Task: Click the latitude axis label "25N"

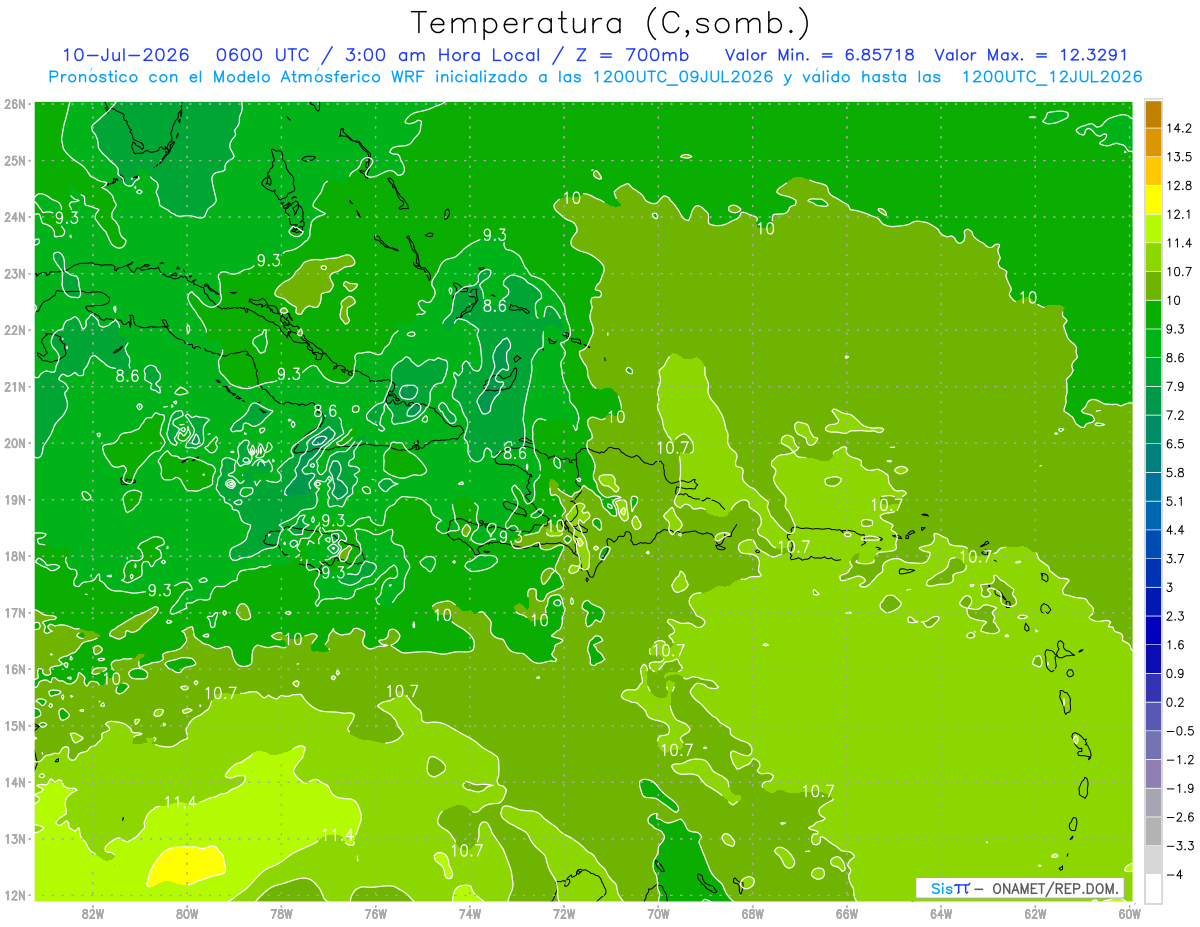Action: click(x=14, y=160)
